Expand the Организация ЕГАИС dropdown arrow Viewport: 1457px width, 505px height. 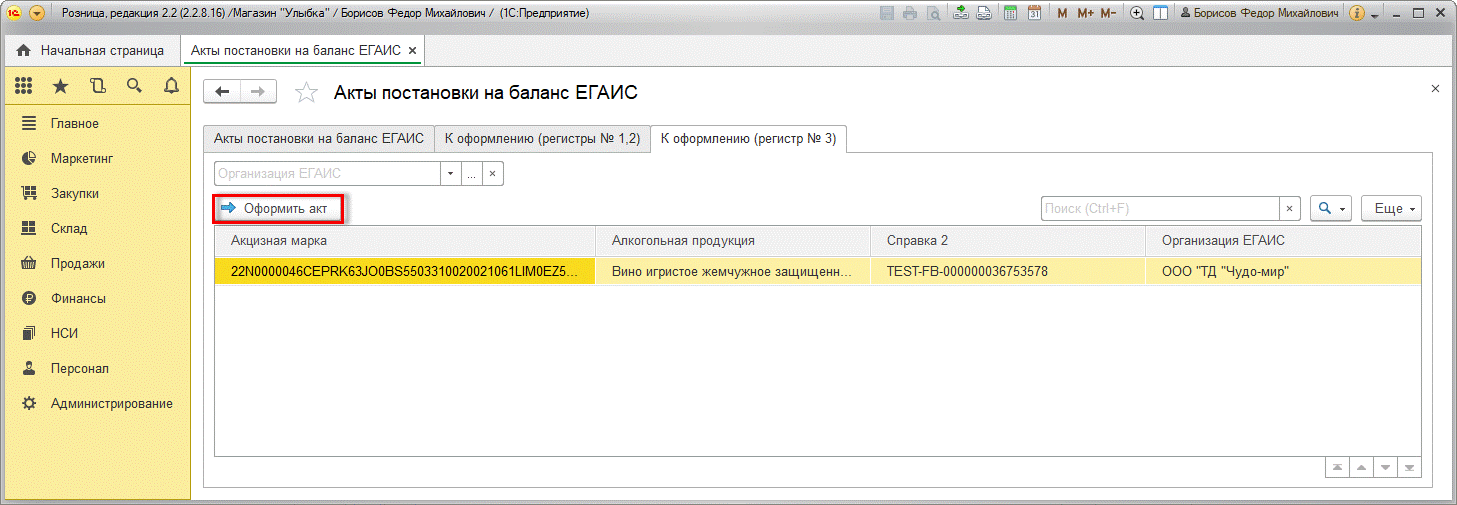450,174
